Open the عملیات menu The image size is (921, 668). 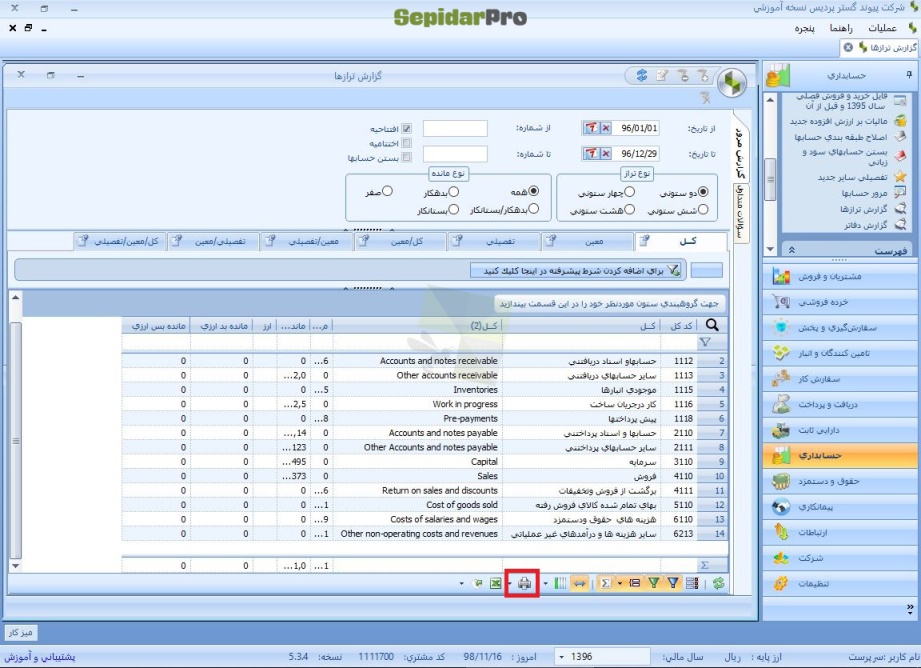[x=882, y=28]
